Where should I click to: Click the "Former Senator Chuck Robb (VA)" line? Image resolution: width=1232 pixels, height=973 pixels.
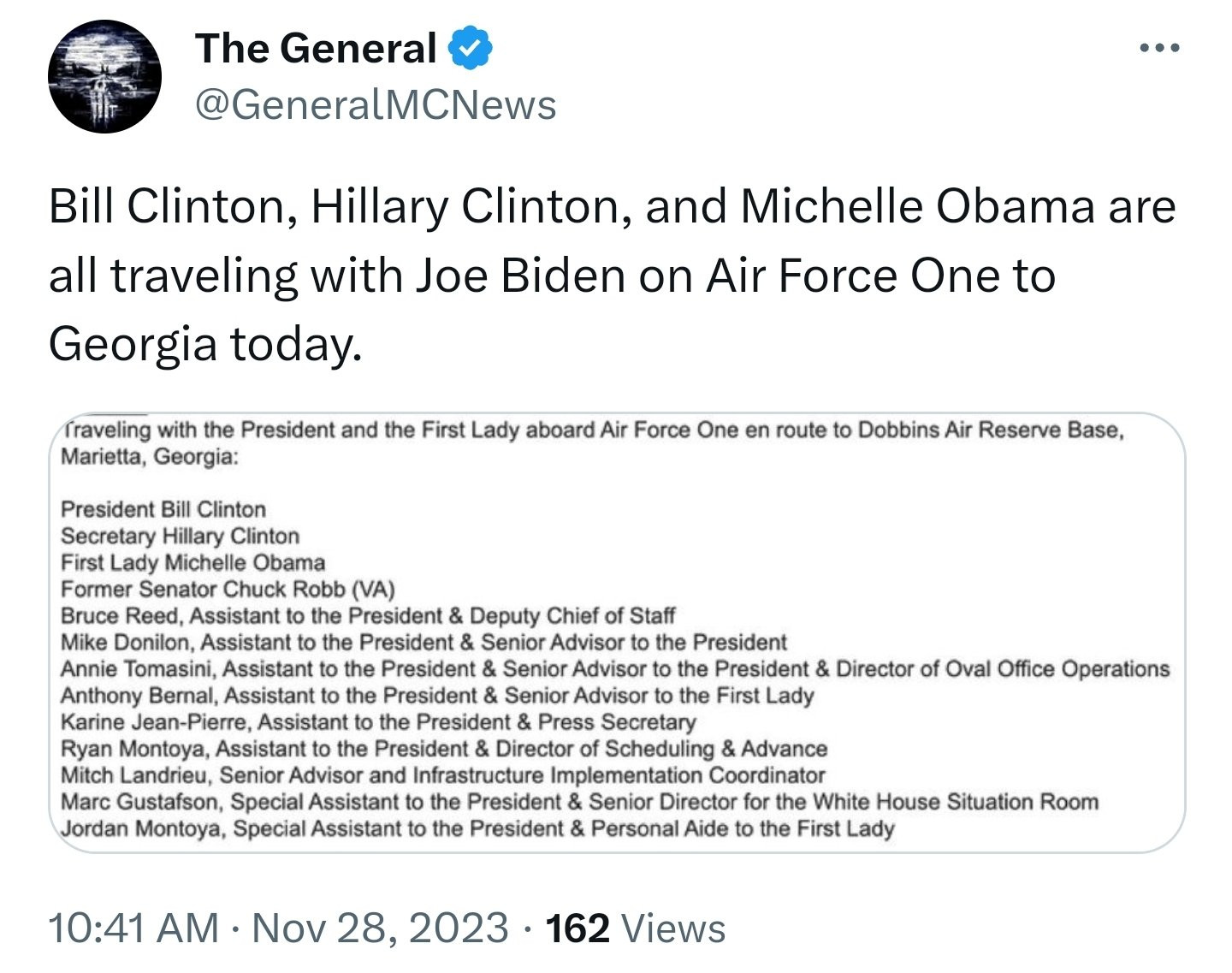point(228,589)
